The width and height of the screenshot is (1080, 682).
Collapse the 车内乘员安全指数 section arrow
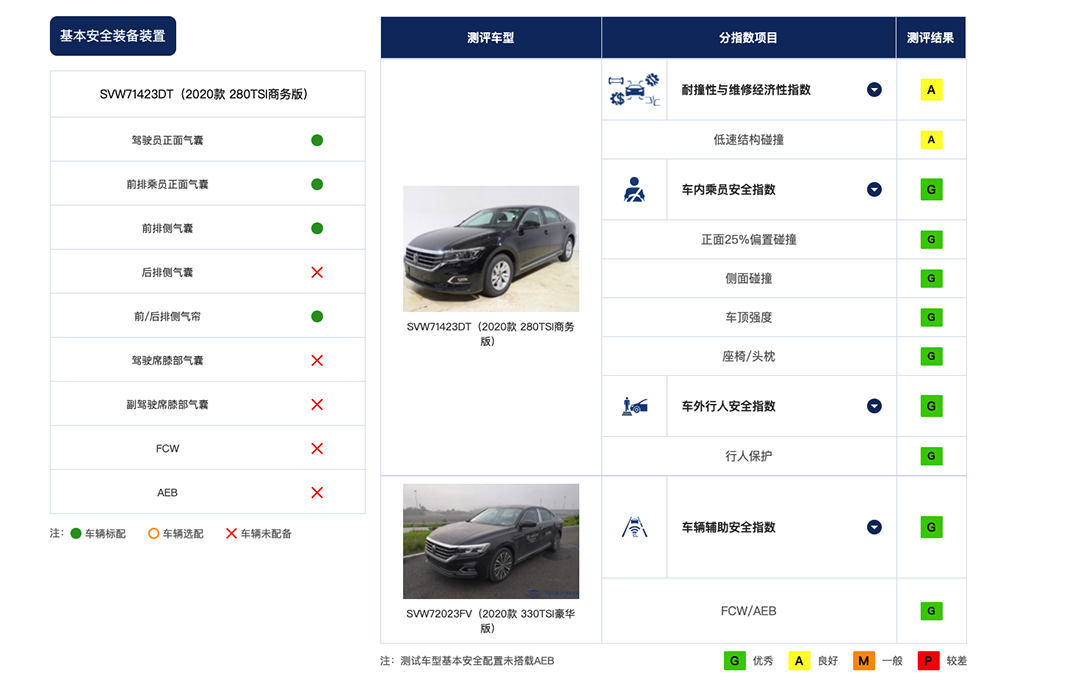coord(874,189)
